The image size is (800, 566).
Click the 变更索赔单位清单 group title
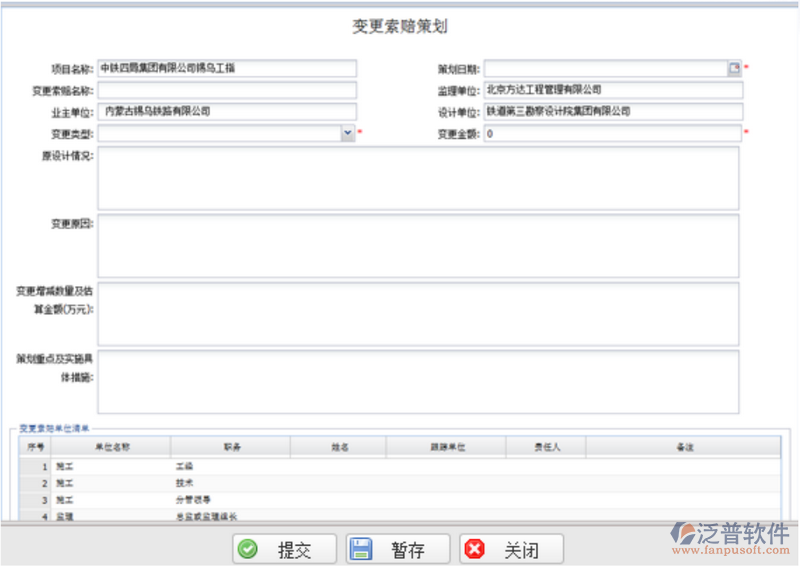54,428
